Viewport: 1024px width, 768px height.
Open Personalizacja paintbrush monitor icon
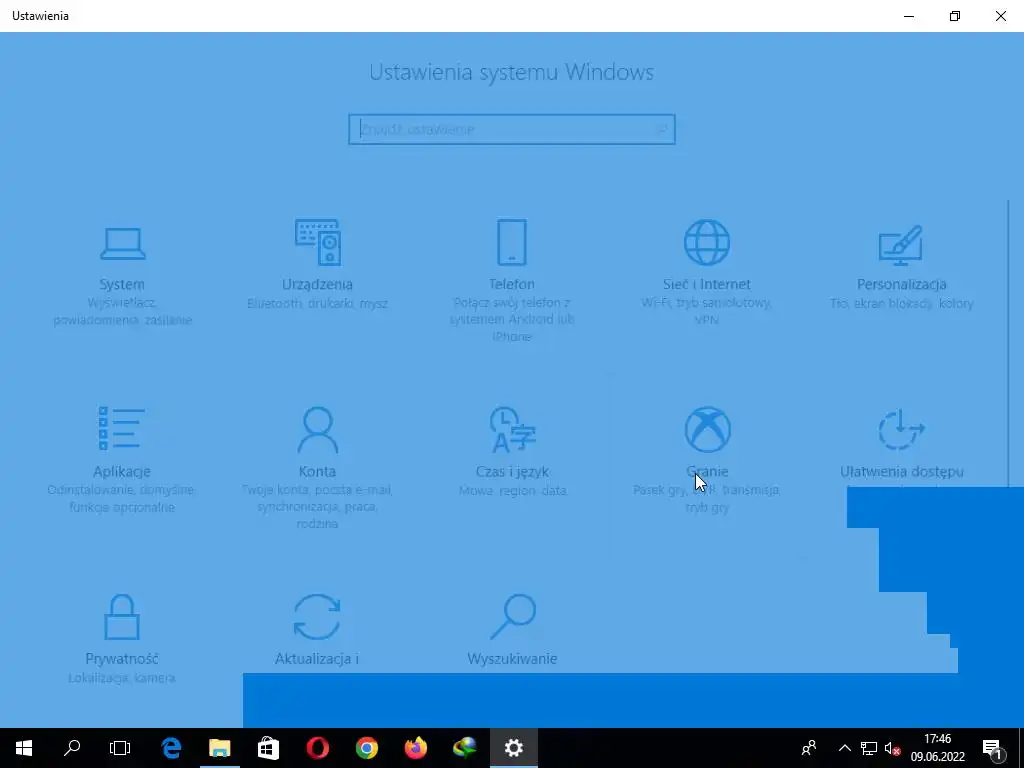901,245
